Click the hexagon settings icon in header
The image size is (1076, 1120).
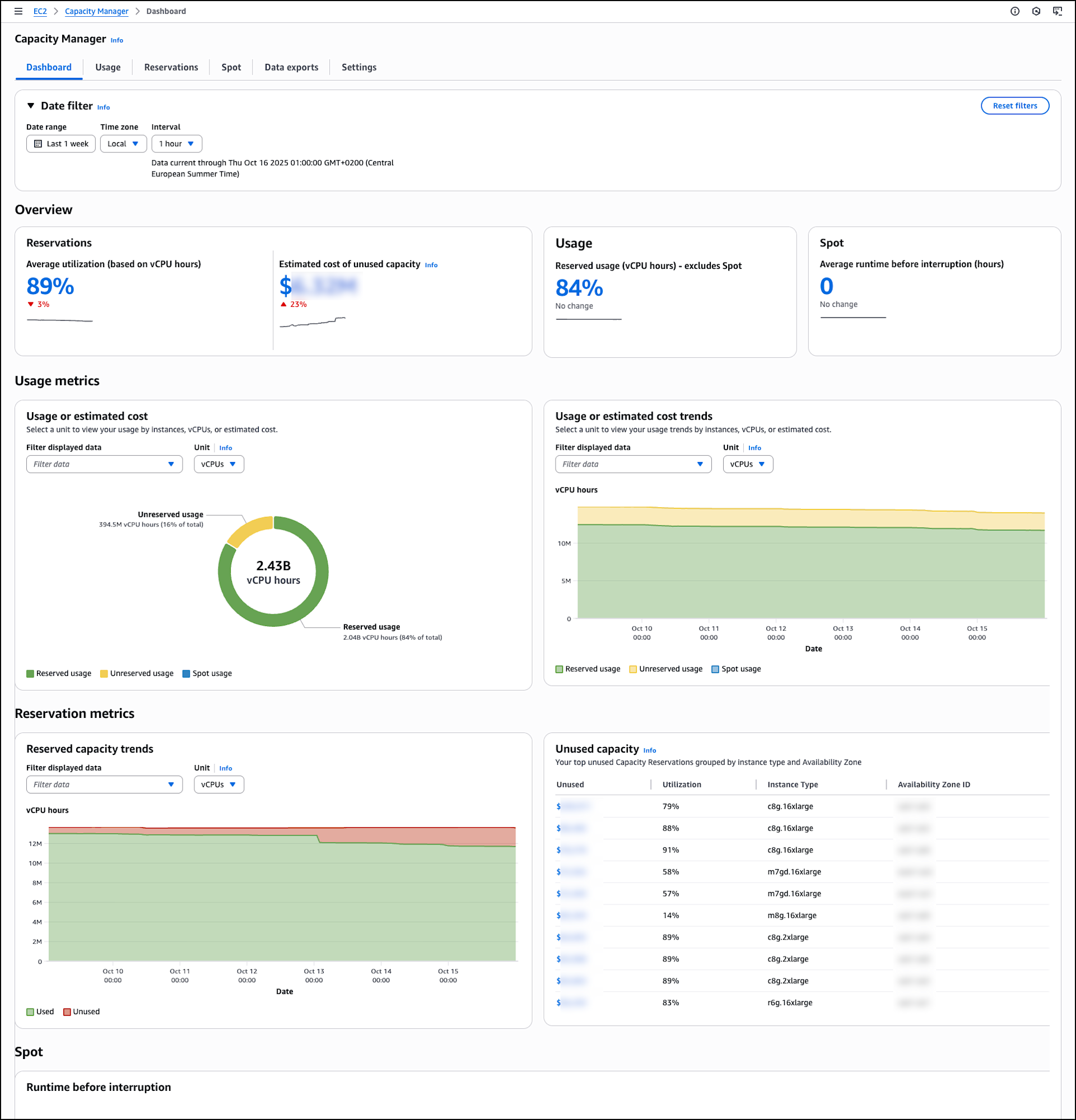1036,11
